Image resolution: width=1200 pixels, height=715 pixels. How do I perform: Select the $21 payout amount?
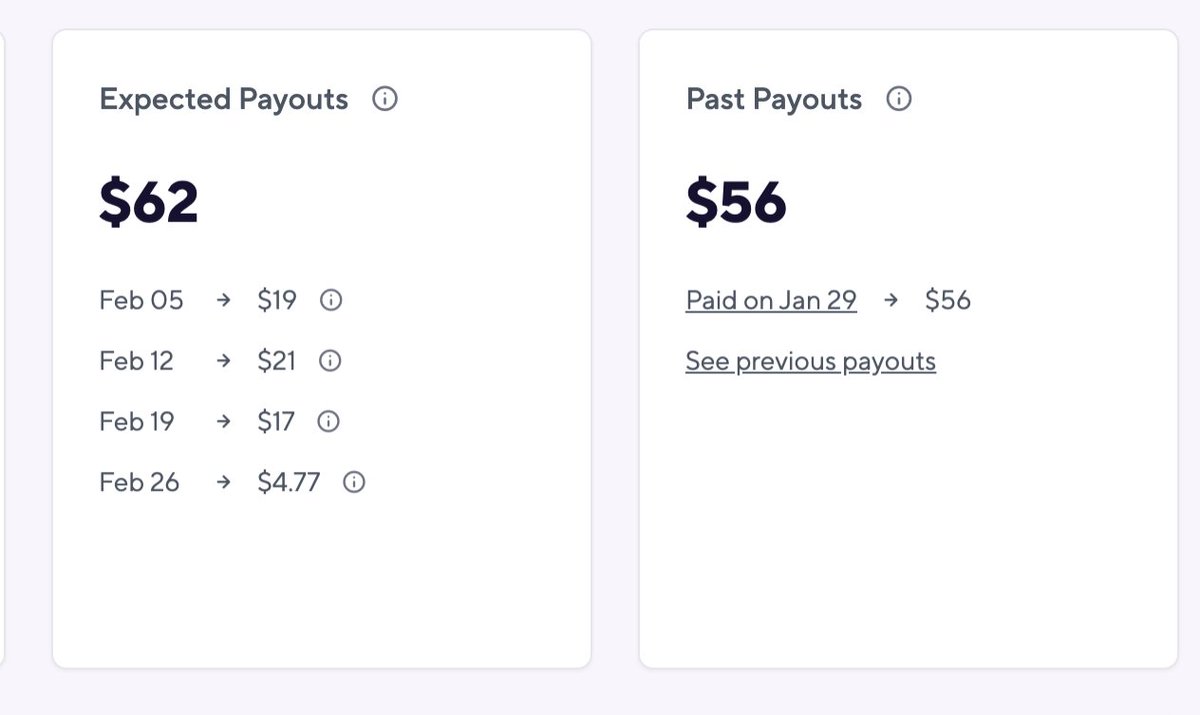pos(276,361)
